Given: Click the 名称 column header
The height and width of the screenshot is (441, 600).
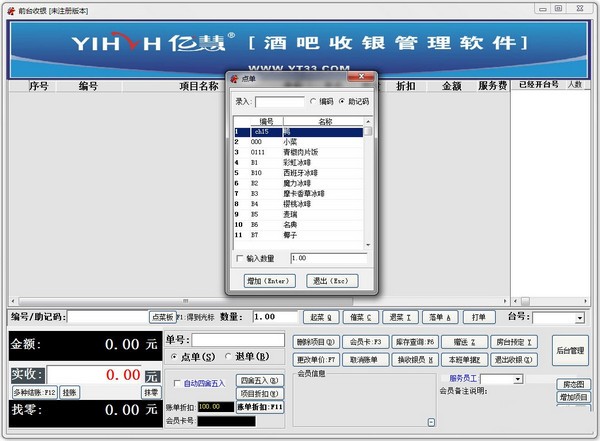Looking at the screenshot, I should pyautogui.click(x=325, y=121).
